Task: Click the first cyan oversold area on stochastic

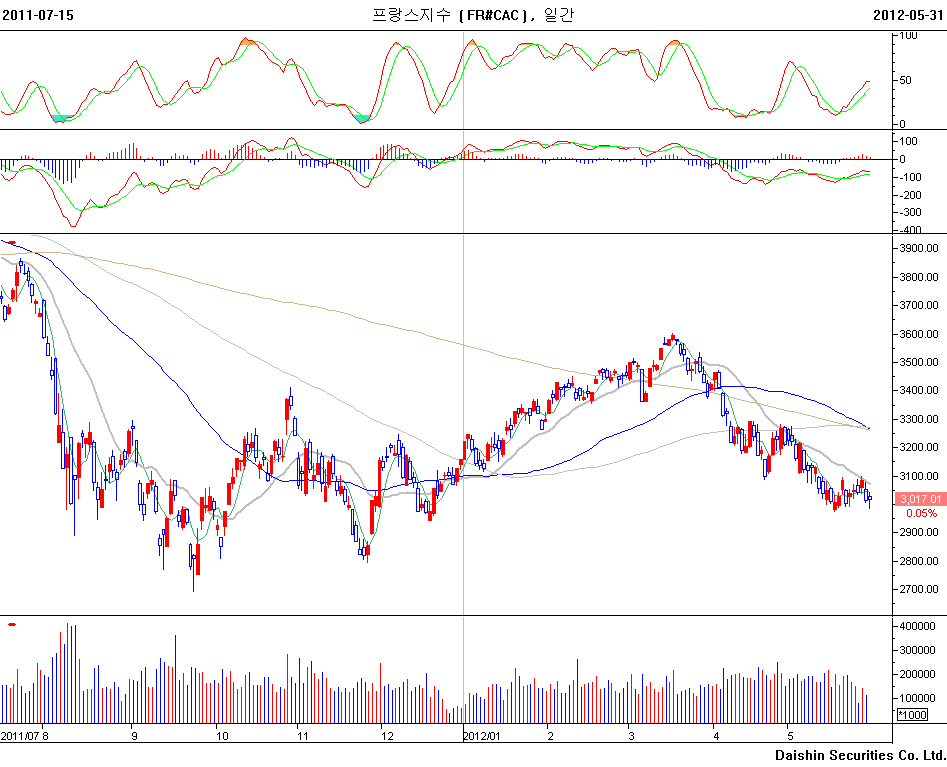Action: [62, 118]
